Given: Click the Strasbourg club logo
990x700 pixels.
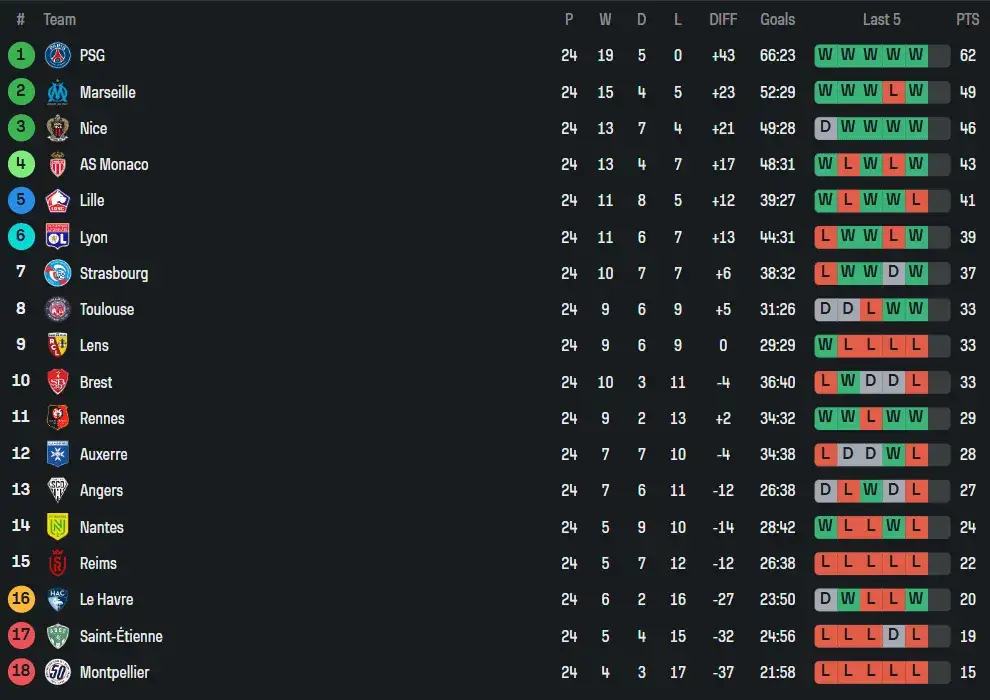Looking at the screenshot, I should [58, 273].
